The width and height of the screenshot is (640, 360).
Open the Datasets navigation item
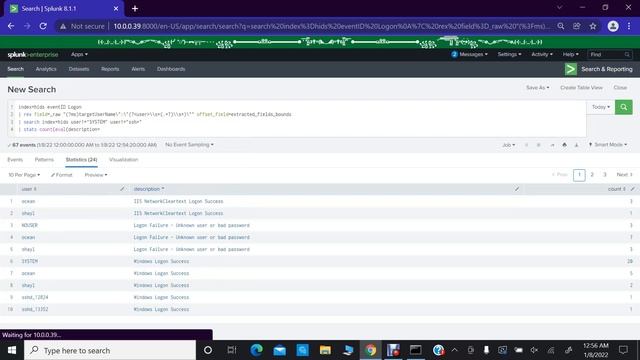tap(79, 69)
